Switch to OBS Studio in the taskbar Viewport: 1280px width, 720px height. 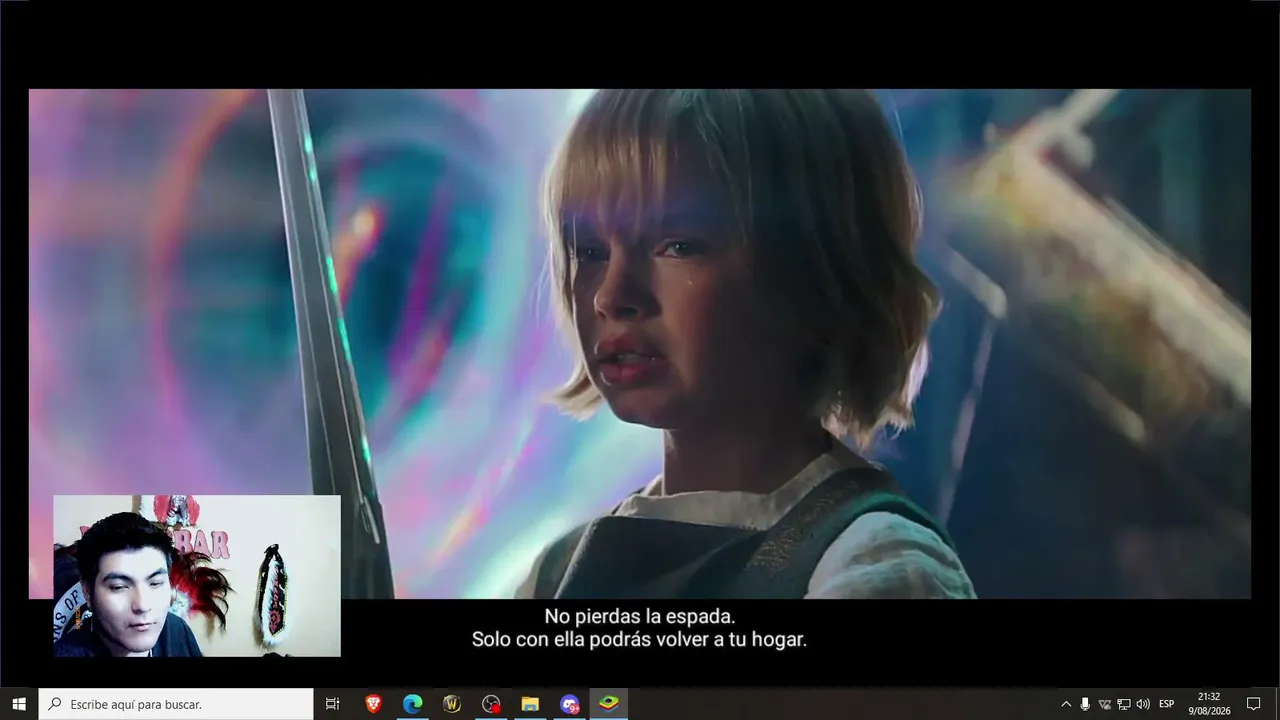pyautogui.click(x=490, y=704)
